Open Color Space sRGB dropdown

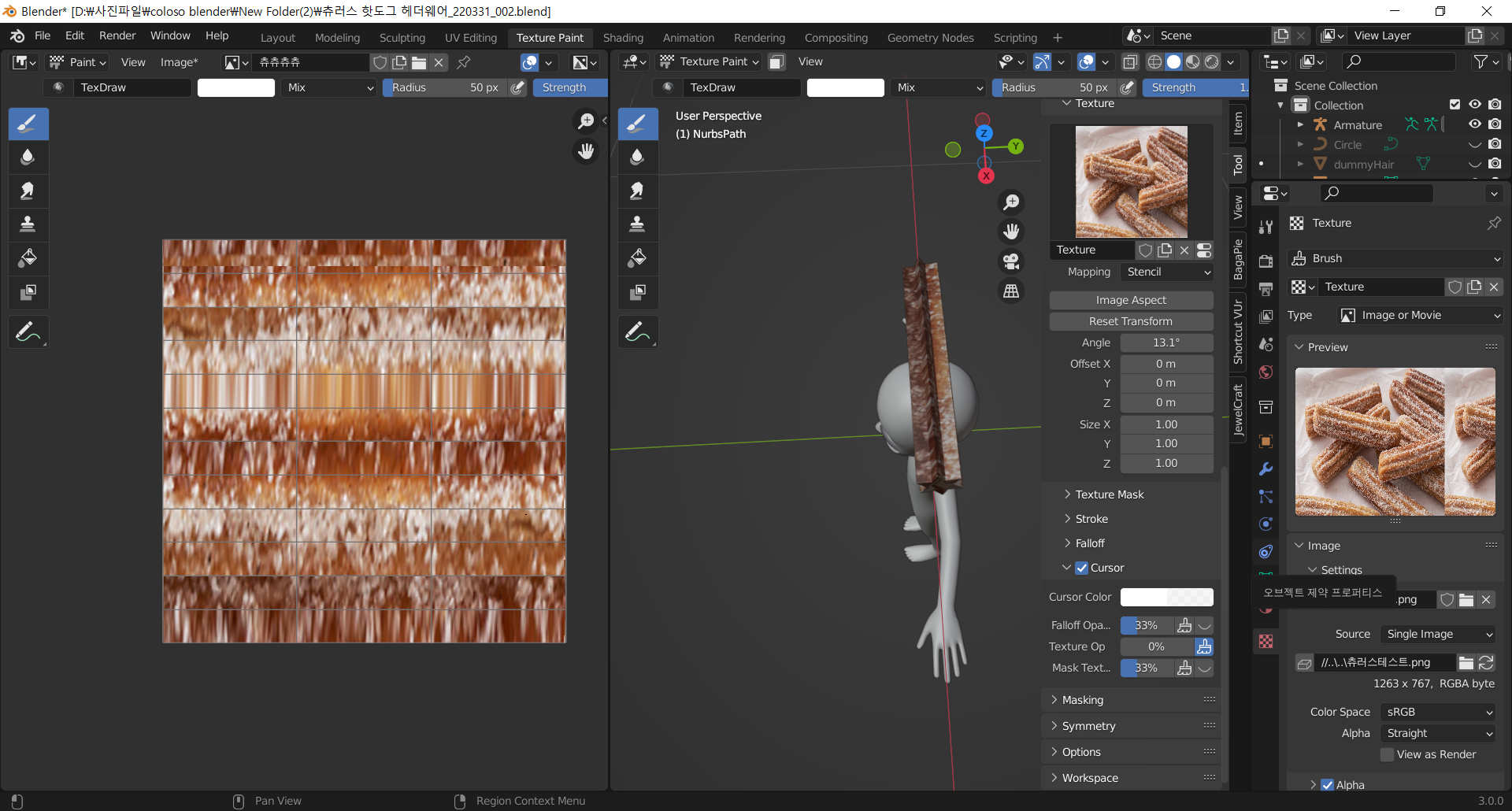[1438, 712]
